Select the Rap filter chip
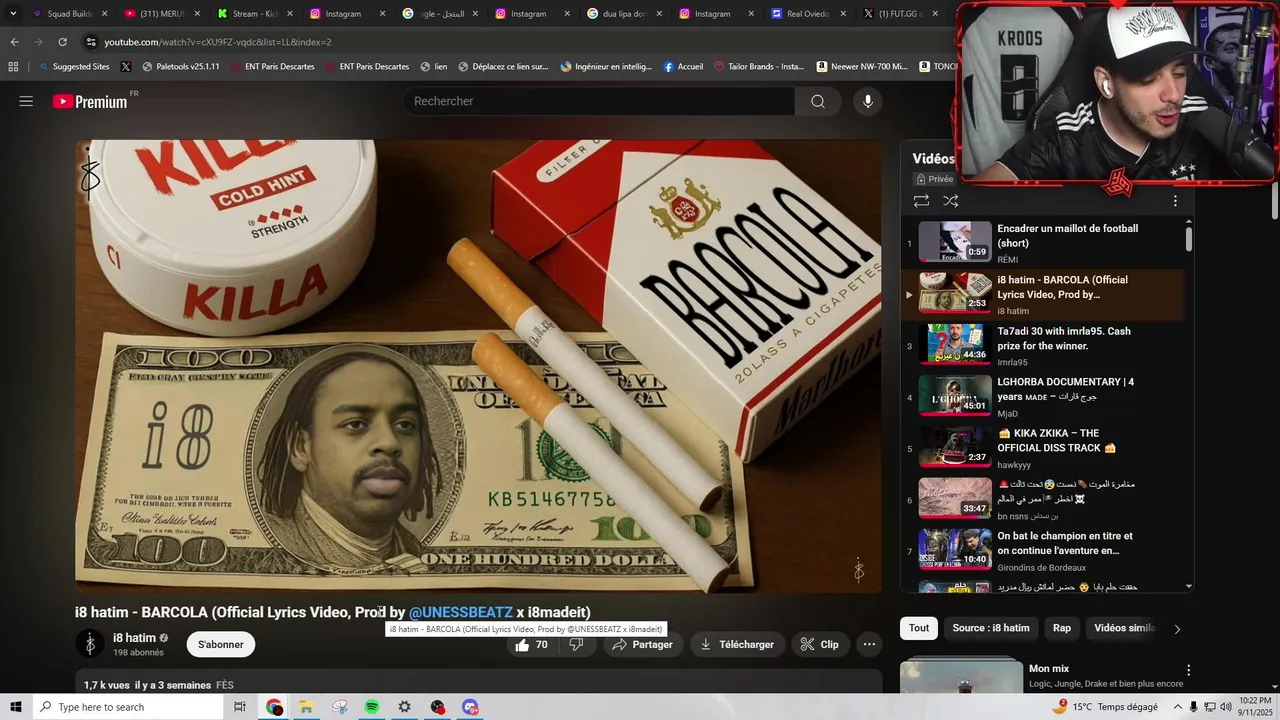 1062,628
